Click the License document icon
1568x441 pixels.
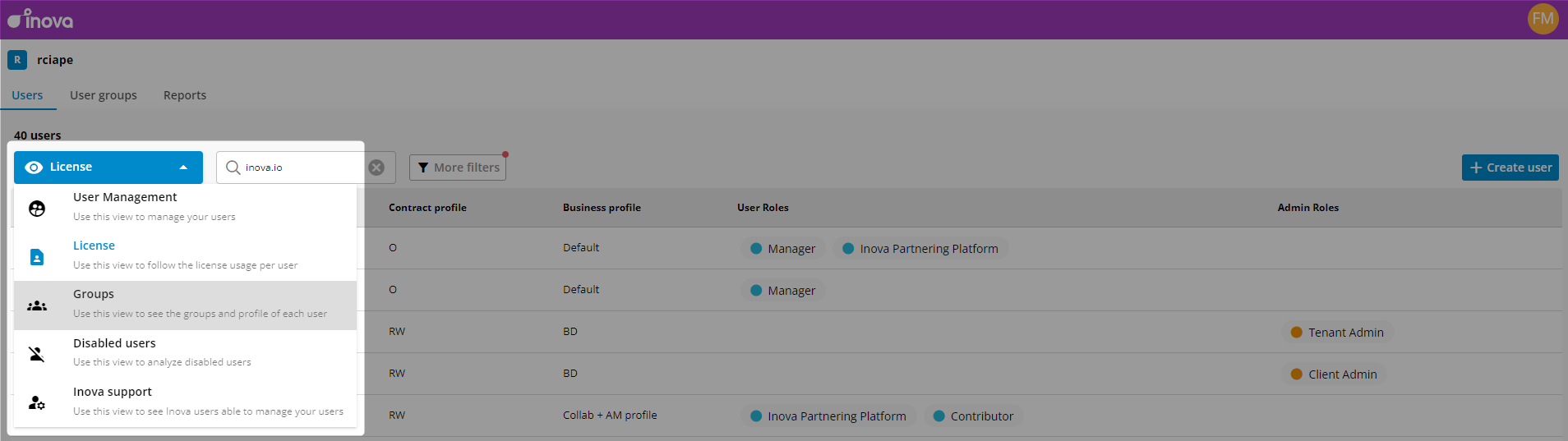[37, 257]
